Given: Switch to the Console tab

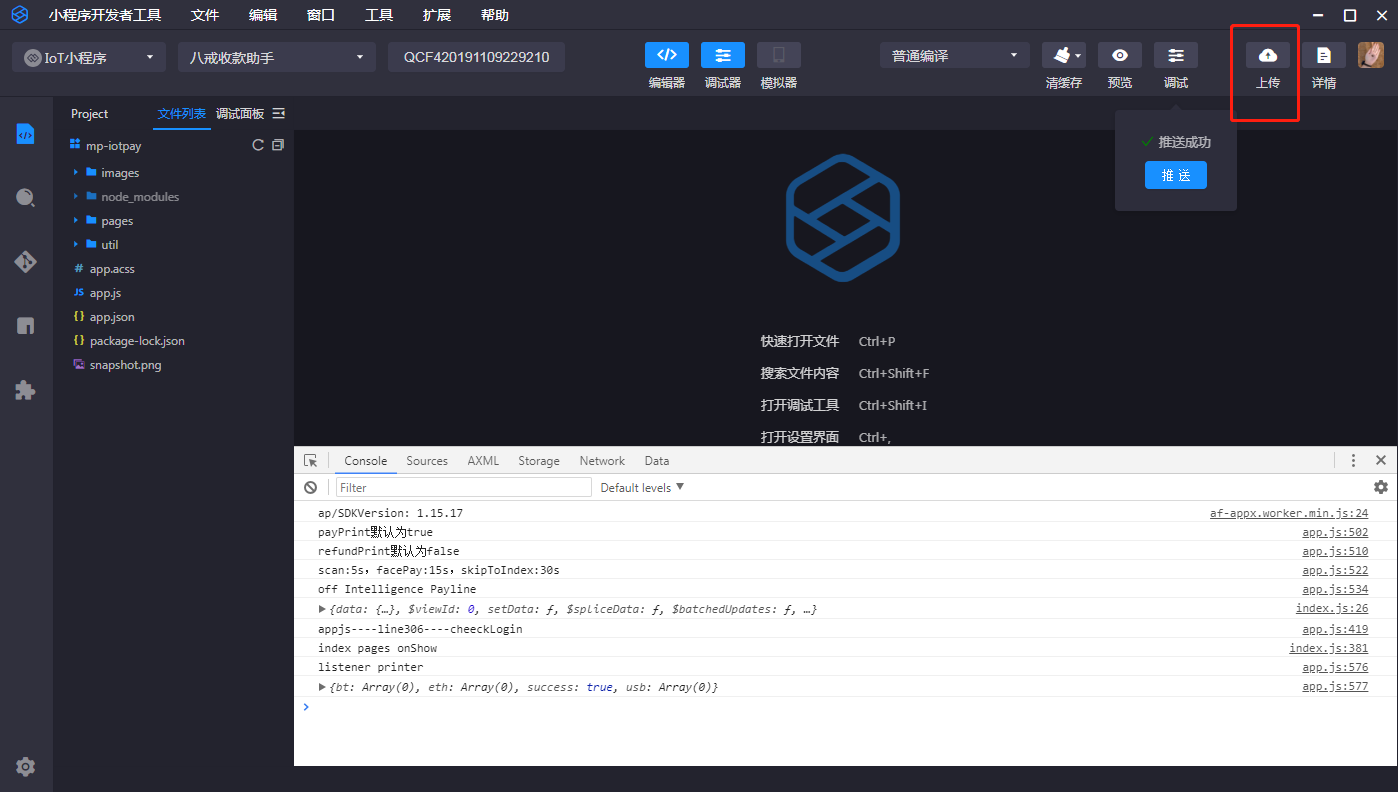Looking at the screenshot, I should (366, 461).
